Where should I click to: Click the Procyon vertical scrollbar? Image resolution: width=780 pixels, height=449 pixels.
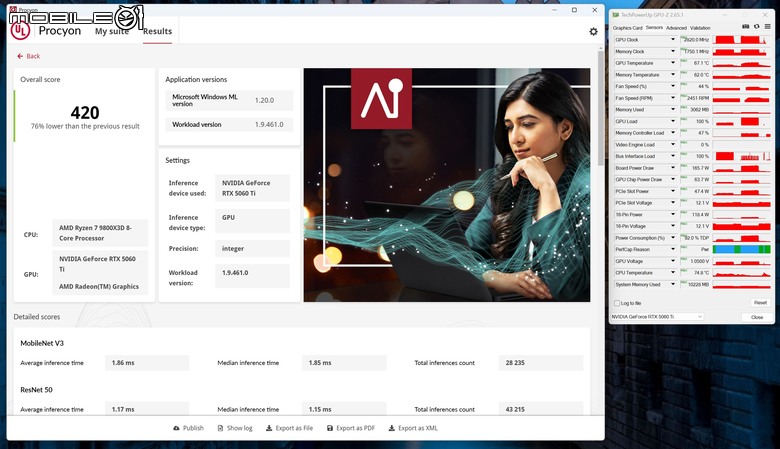601,108
